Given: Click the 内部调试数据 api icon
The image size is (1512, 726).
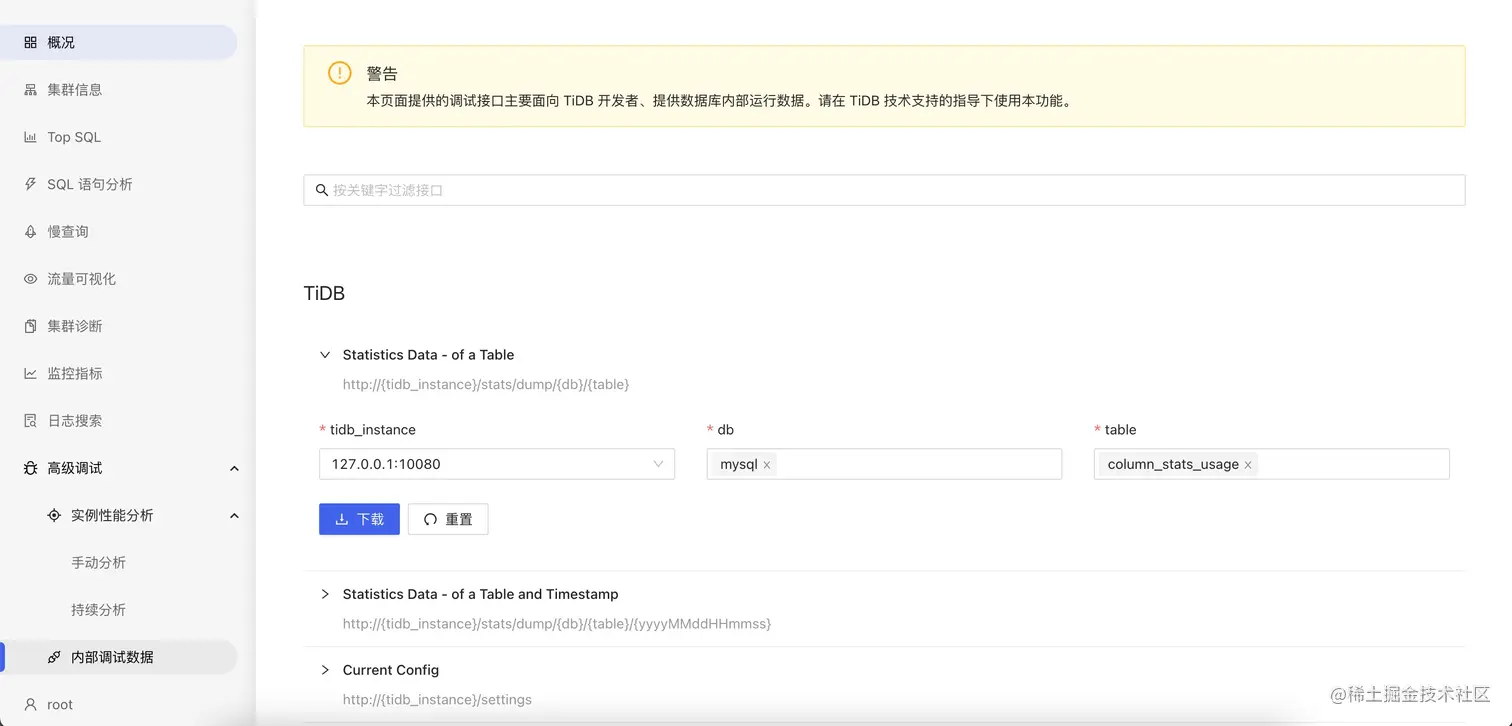Looking at the screenshot, I should pos(54,657).
